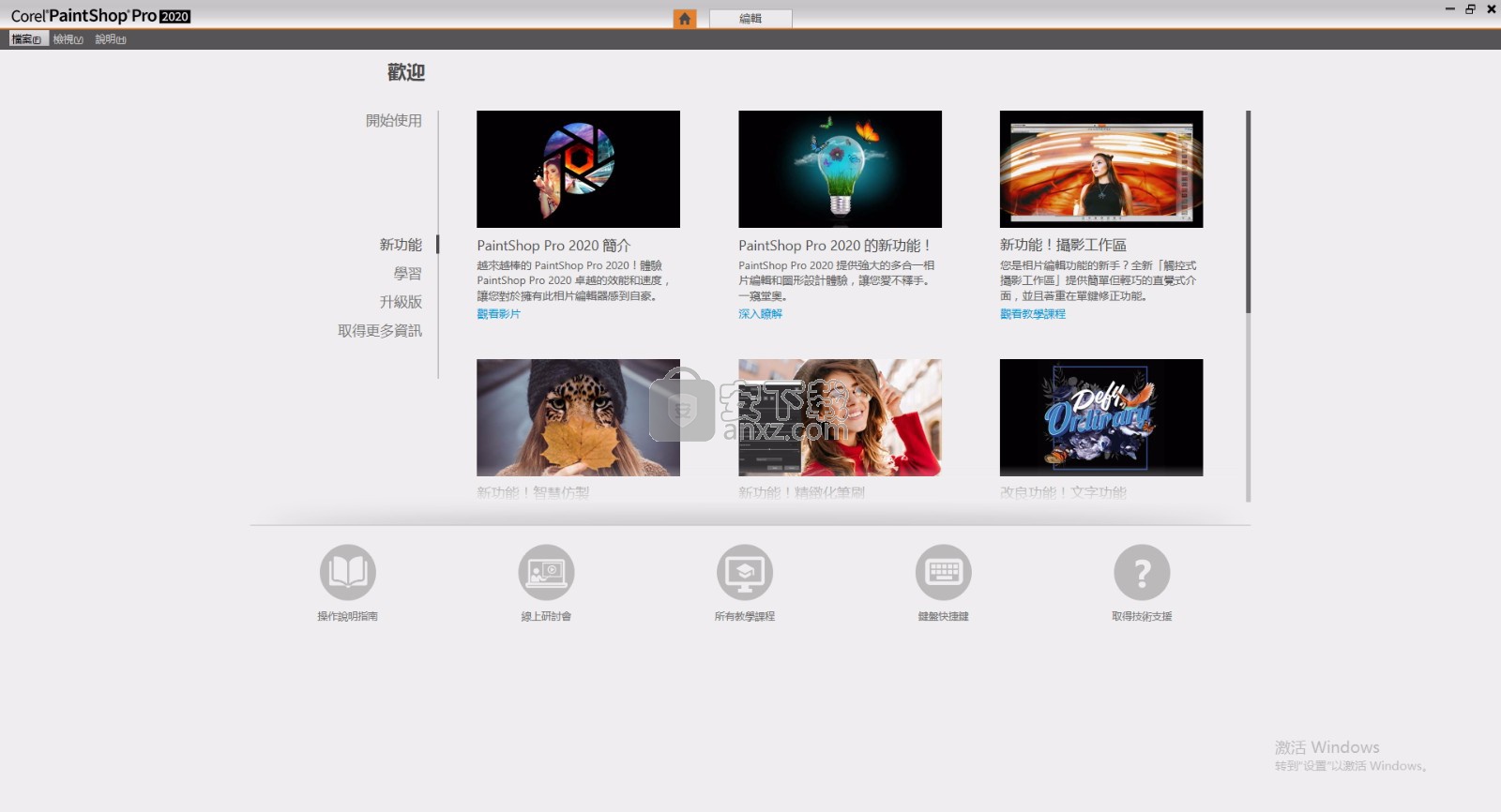Open the 鍵盤快捷鍵 keyboard icon
The height and width of the screenshot is (812, 1501).
pyautogui.click(x=944, y=572)
